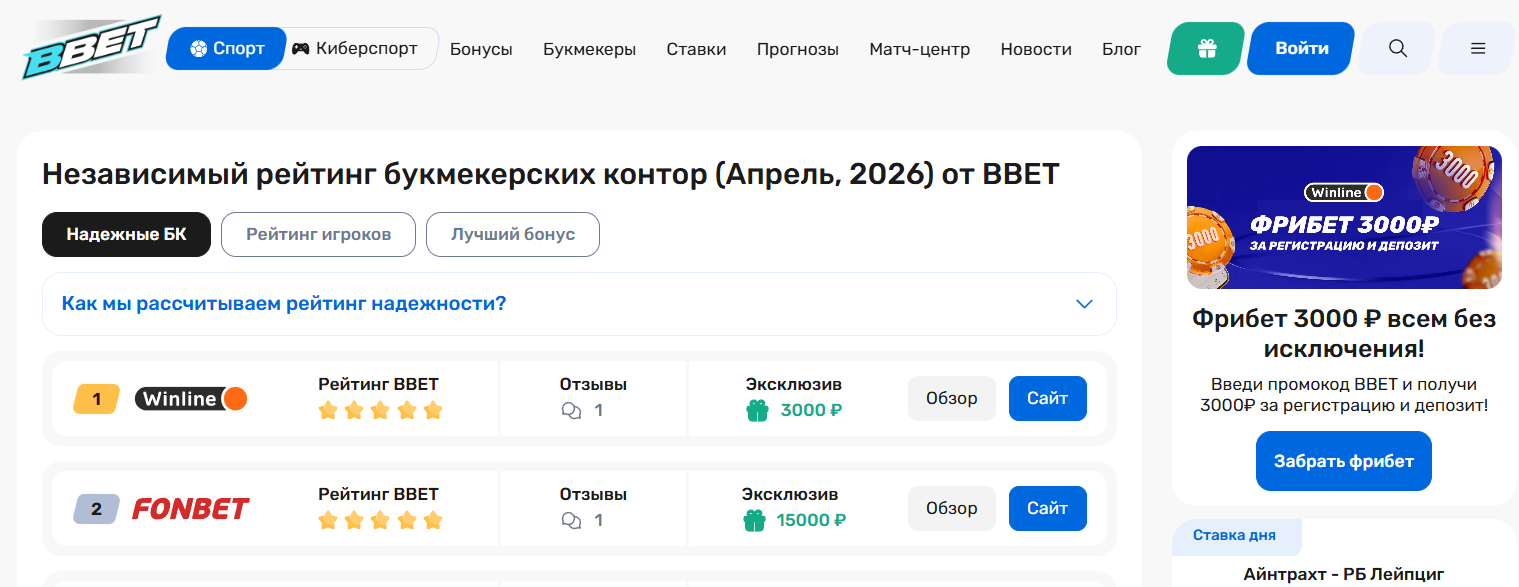
Task: Open the Бонусы menu item
Action: click(481, 49)
